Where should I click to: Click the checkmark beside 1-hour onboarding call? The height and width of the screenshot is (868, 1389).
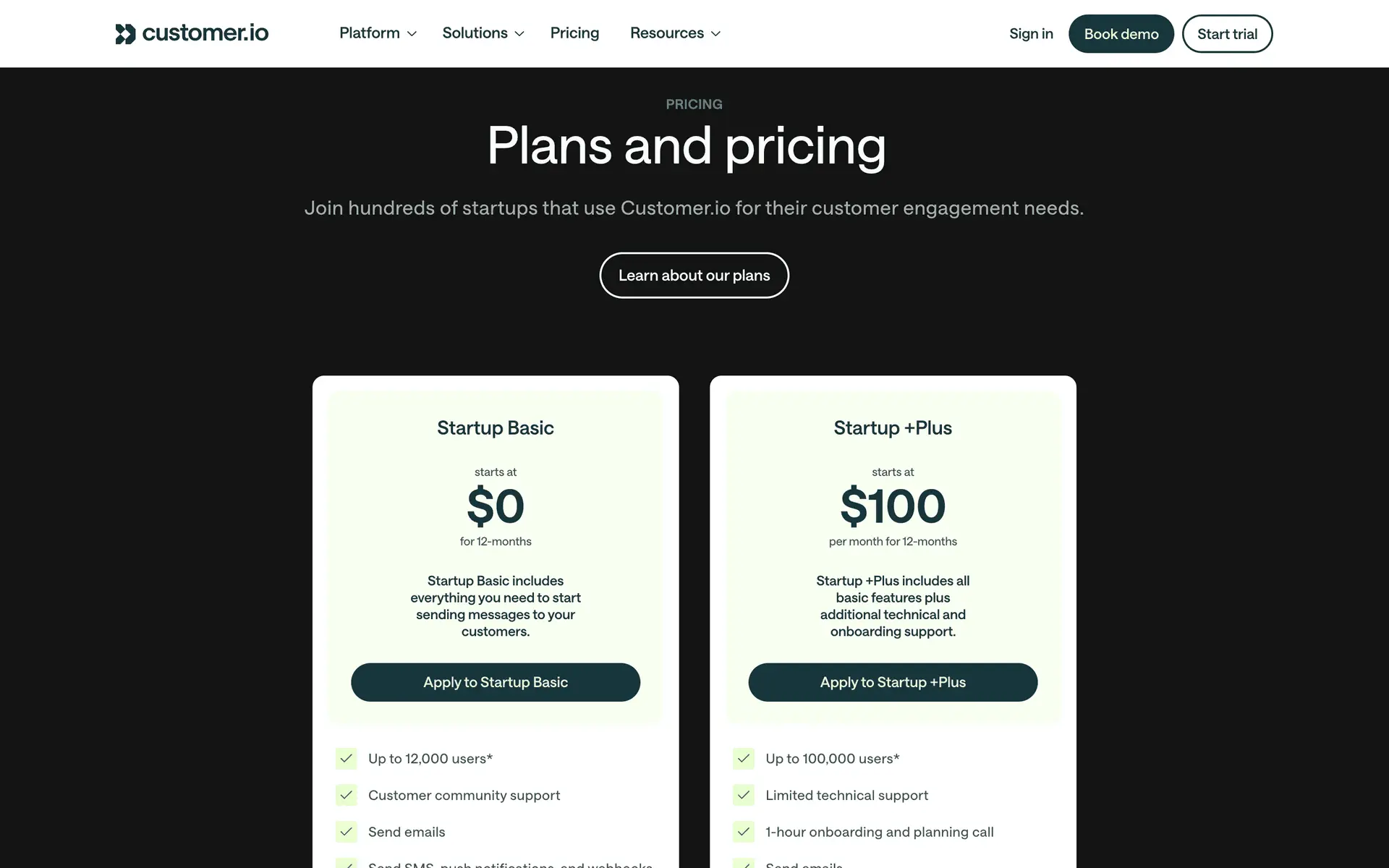[744, 832]
